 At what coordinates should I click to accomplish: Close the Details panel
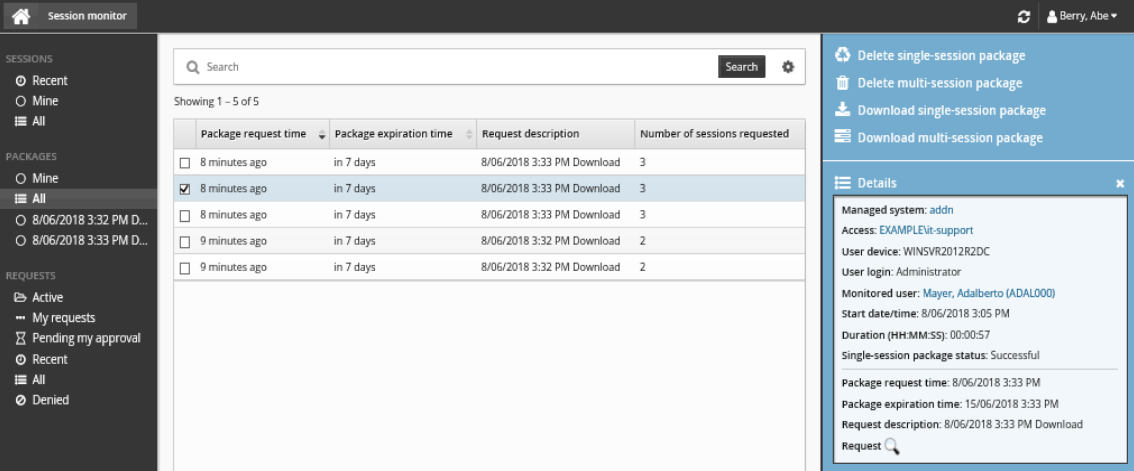(1120, 184)
